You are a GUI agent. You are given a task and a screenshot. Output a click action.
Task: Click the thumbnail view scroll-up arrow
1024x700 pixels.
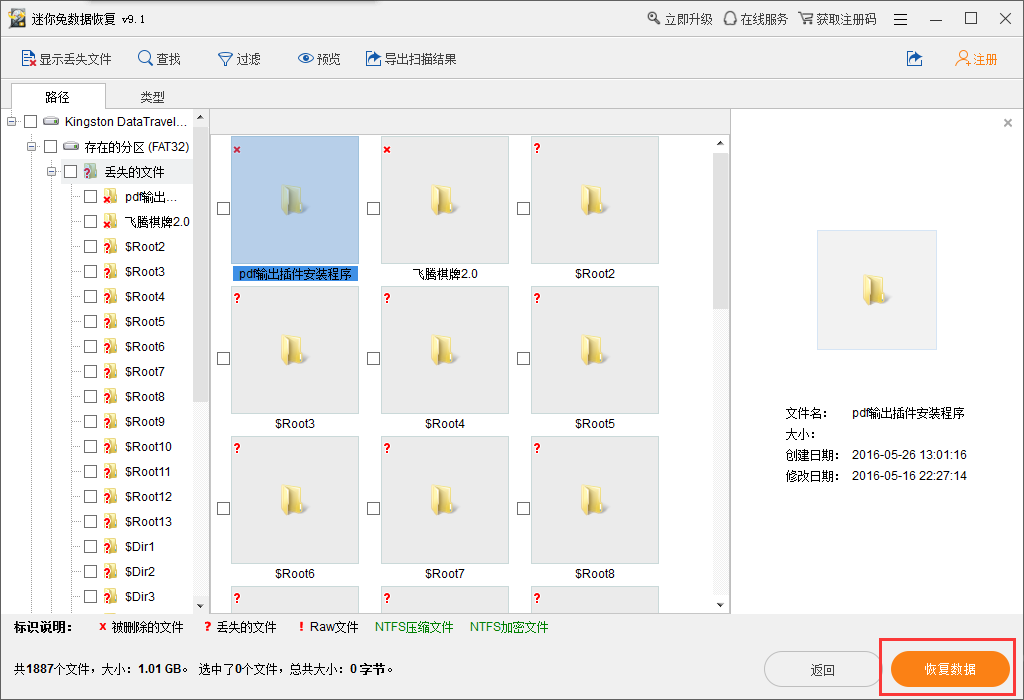click(720, 143)
